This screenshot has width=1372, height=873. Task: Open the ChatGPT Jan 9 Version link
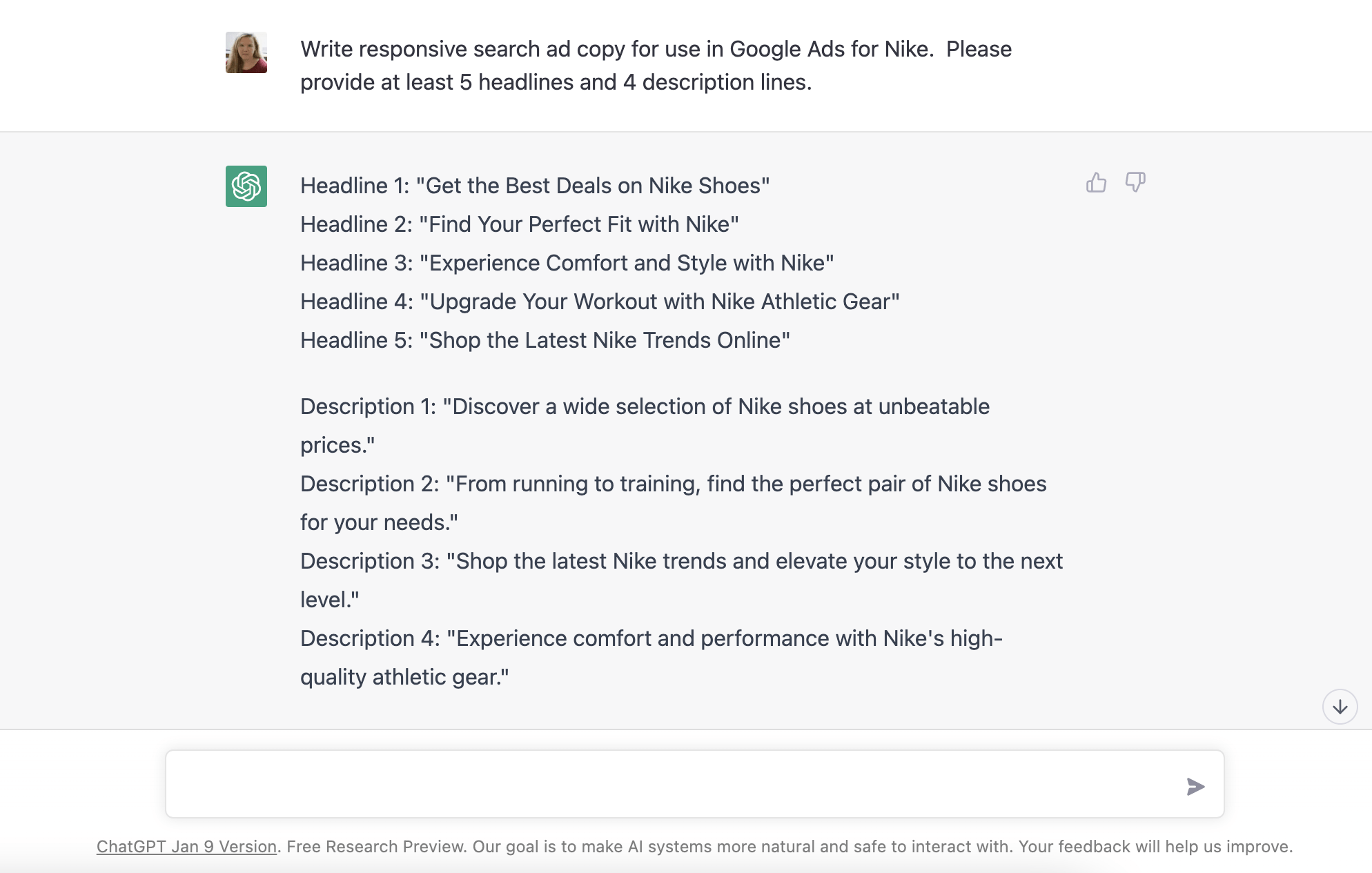click(186, 847)
